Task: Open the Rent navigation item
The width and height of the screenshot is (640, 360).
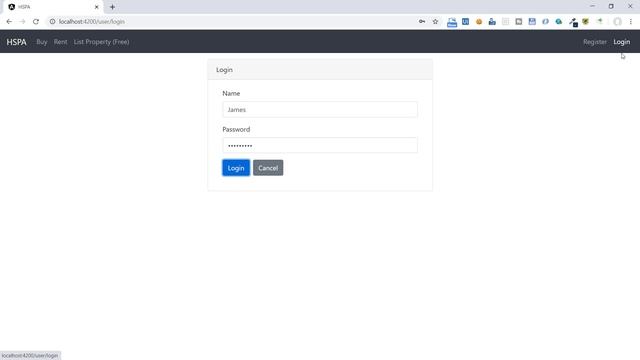Action: 60,42
